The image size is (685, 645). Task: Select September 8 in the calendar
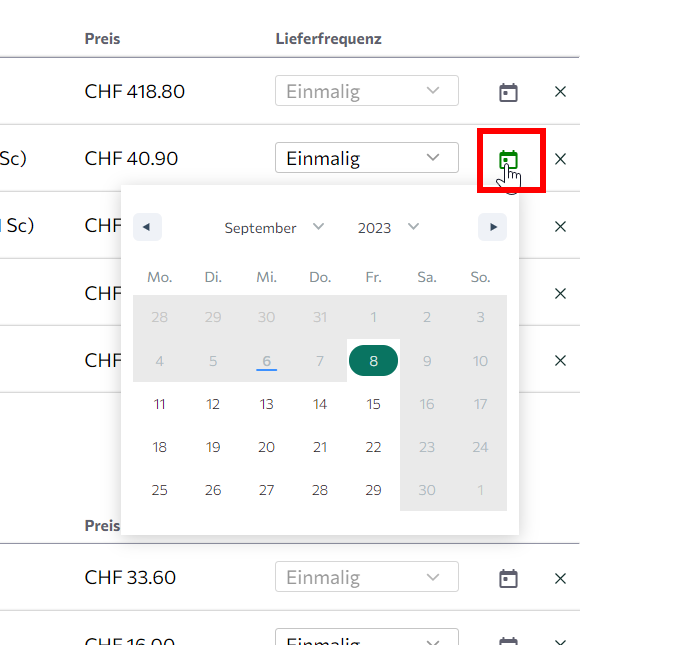click(x=373, y=361)
